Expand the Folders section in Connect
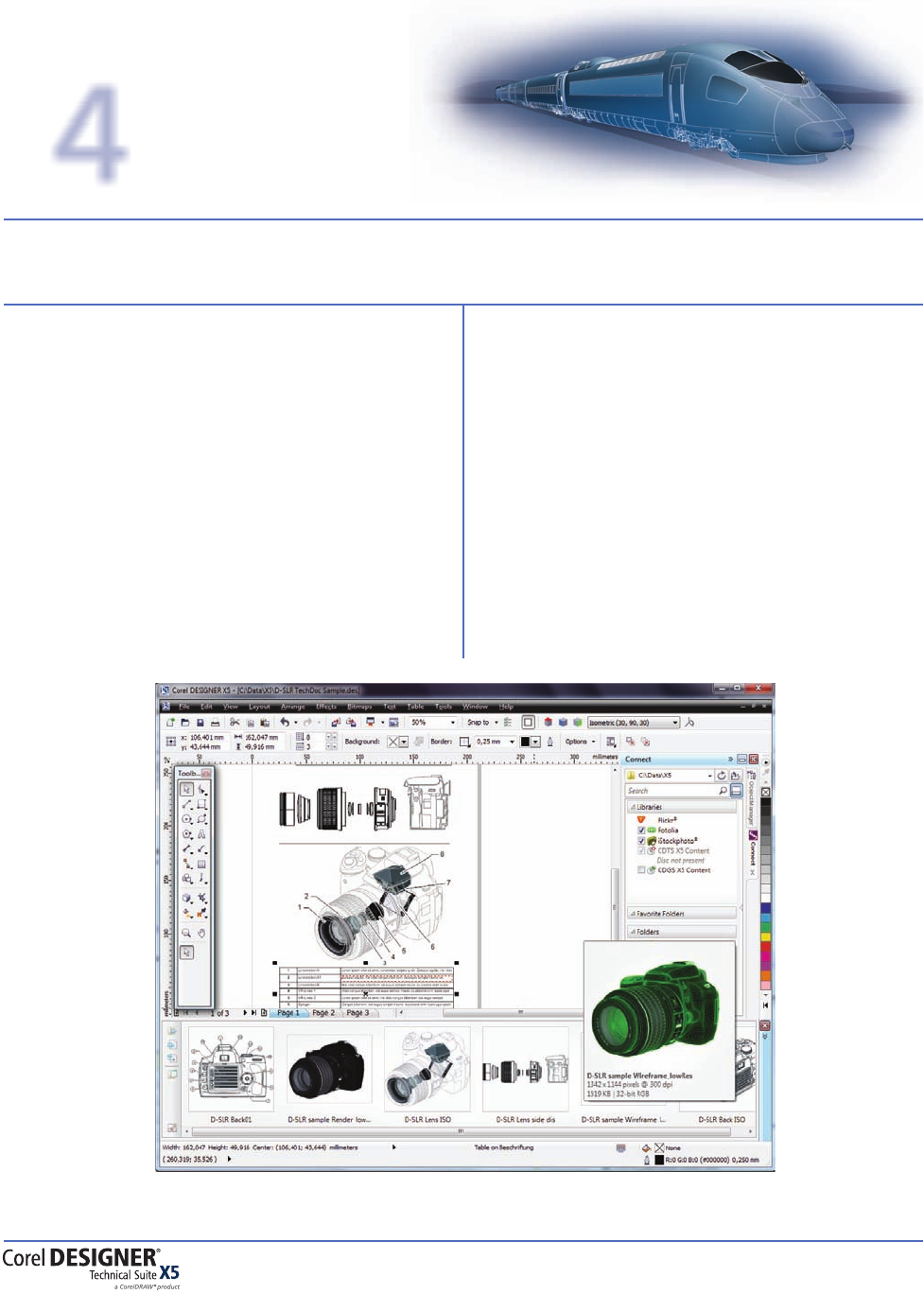924x1294 pixels. click(x=682, y=932)
